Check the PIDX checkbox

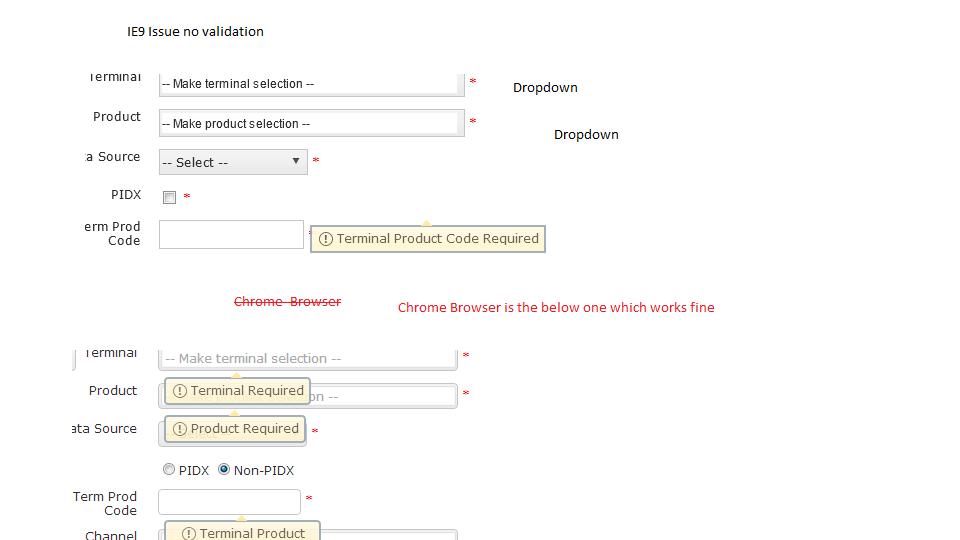coord(169,197)
